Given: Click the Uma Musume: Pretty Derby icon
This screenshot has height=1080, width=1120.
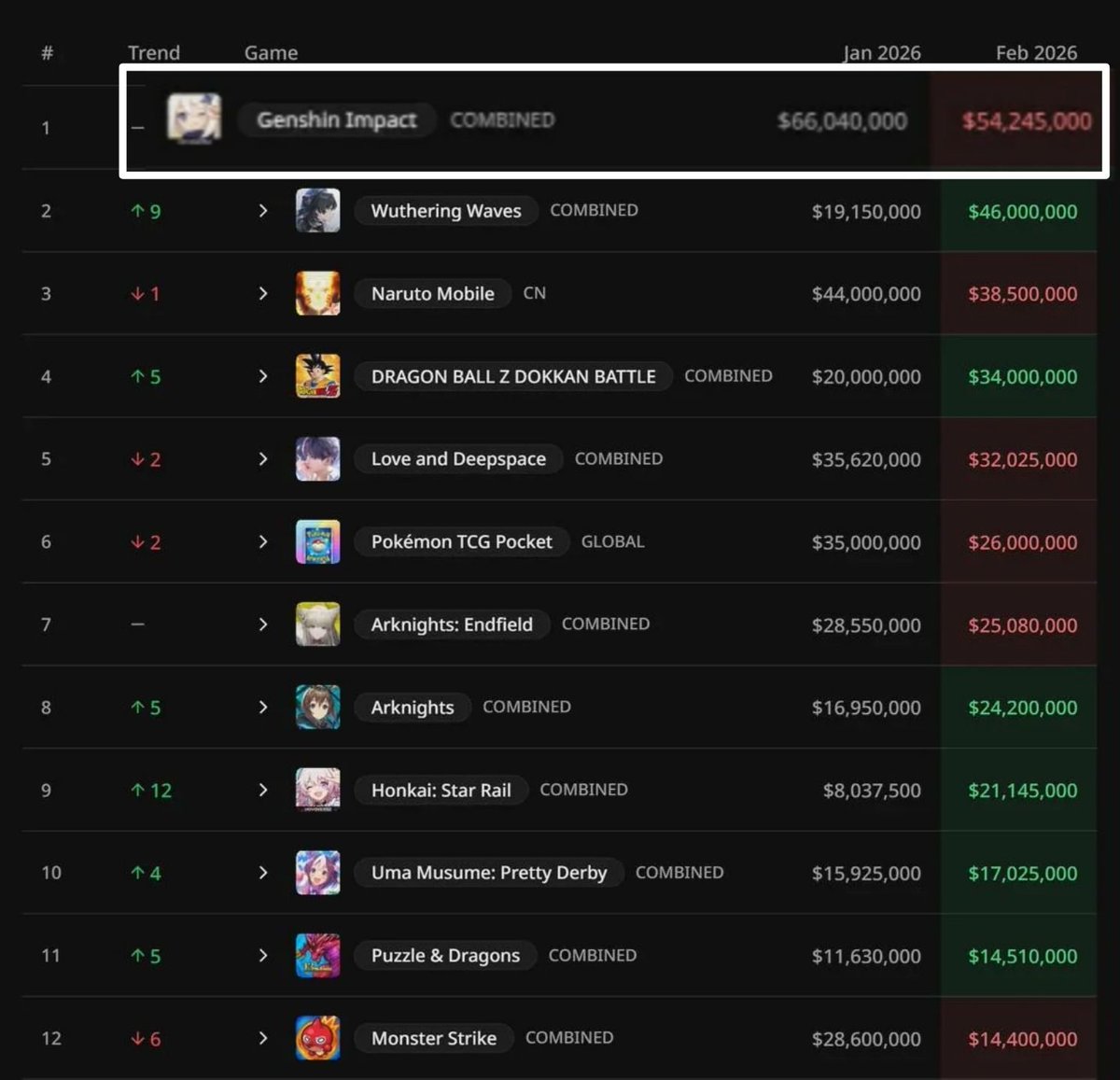Looking at the screenshot, I should (x=318, y=873).
